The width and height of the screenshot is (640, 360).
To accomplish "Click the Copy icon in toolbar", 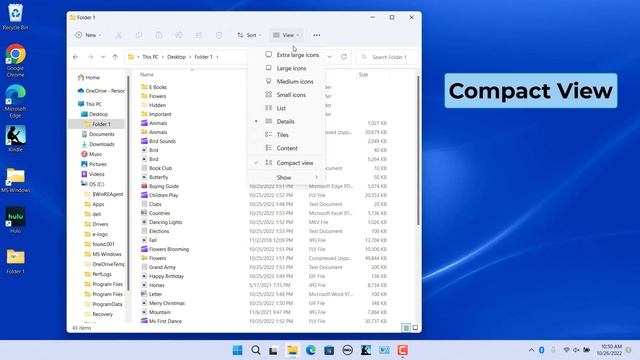I will click(139, 36).
